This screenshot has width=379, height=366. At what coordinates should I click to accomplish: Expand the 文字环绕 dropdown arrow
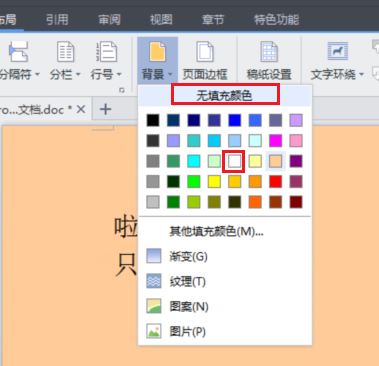362,74
